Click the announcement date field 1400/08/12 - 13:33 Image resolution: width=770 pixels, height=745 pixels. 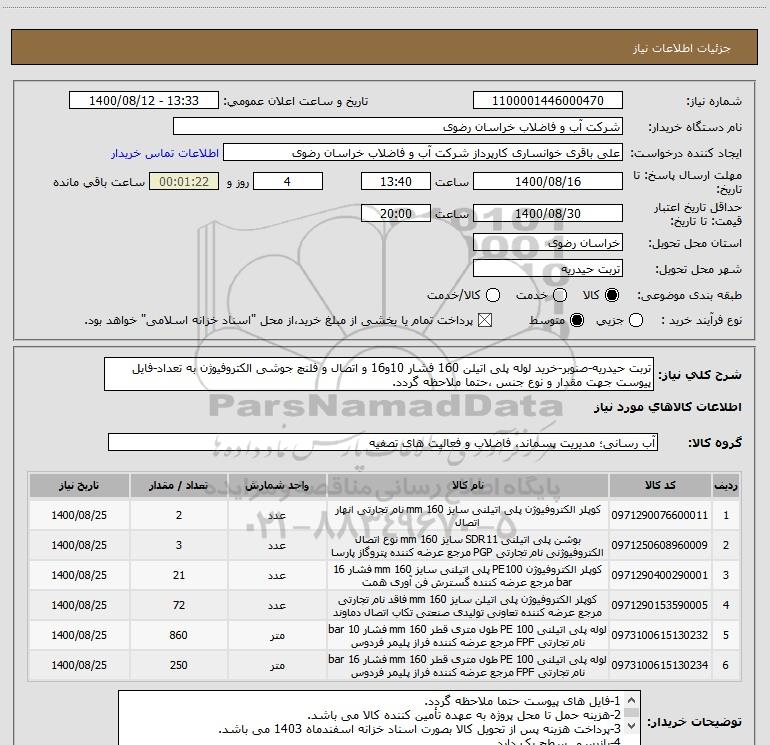point(144,101)
